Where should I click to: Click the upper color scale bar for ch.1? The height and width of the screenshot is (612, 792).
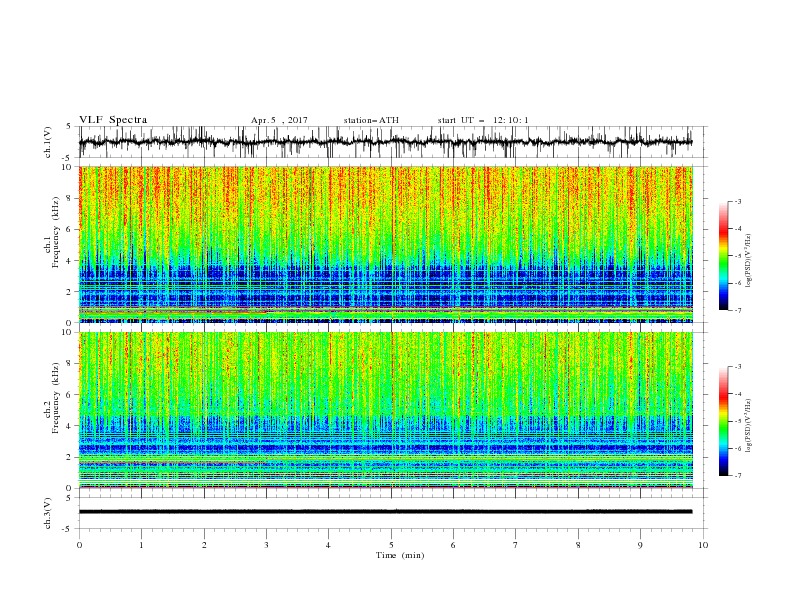pos(723,256)
